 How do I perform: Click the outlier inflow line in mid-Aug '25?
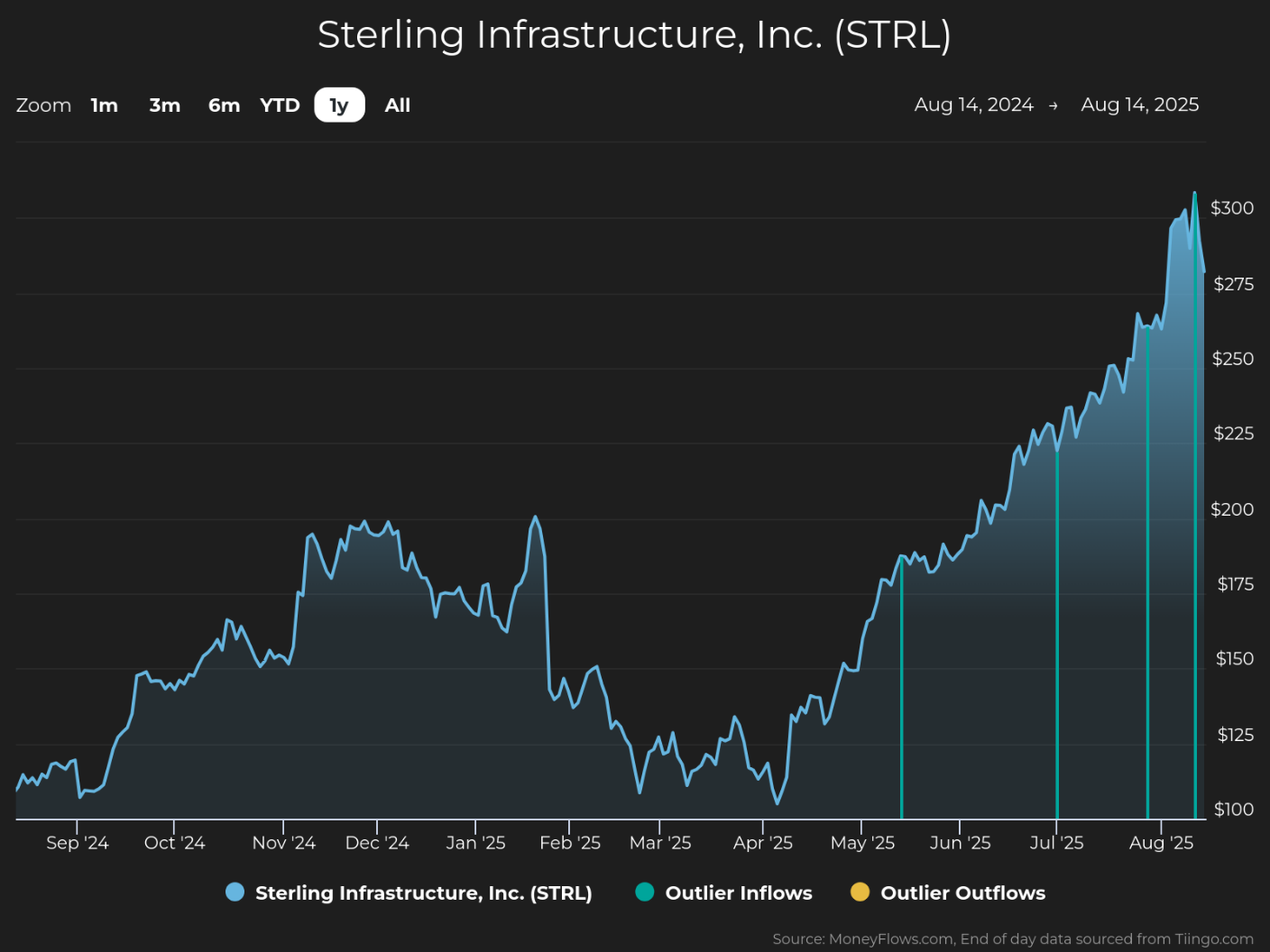(1195, 506)
